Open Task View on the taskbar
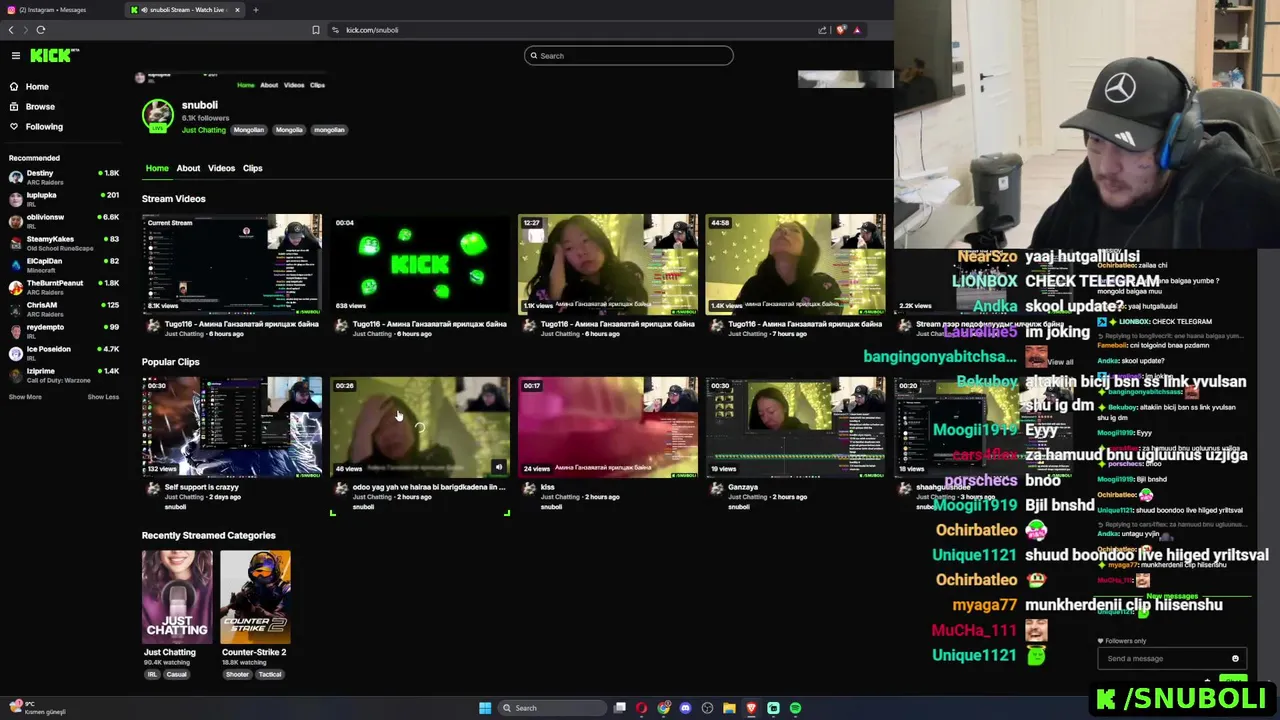1280x720 pixels. (x=620, y=708)
